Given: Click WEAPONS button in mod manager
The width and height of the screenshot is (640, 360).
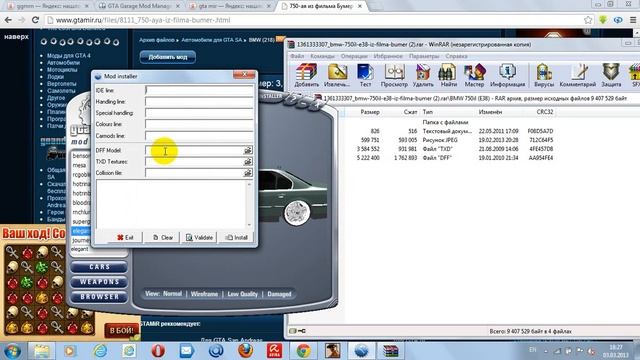Looking at the screenshot, I should click(x=99, y=282).
